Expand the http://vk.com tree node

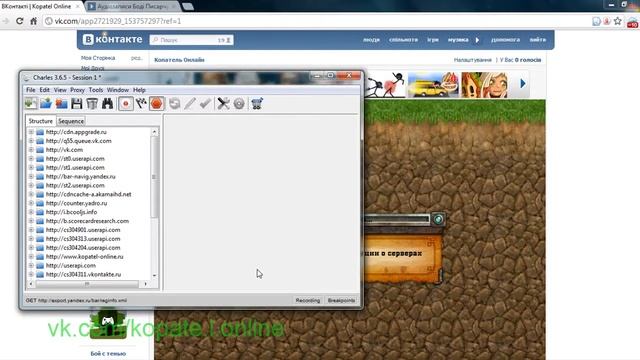click(x=31, y=150)
